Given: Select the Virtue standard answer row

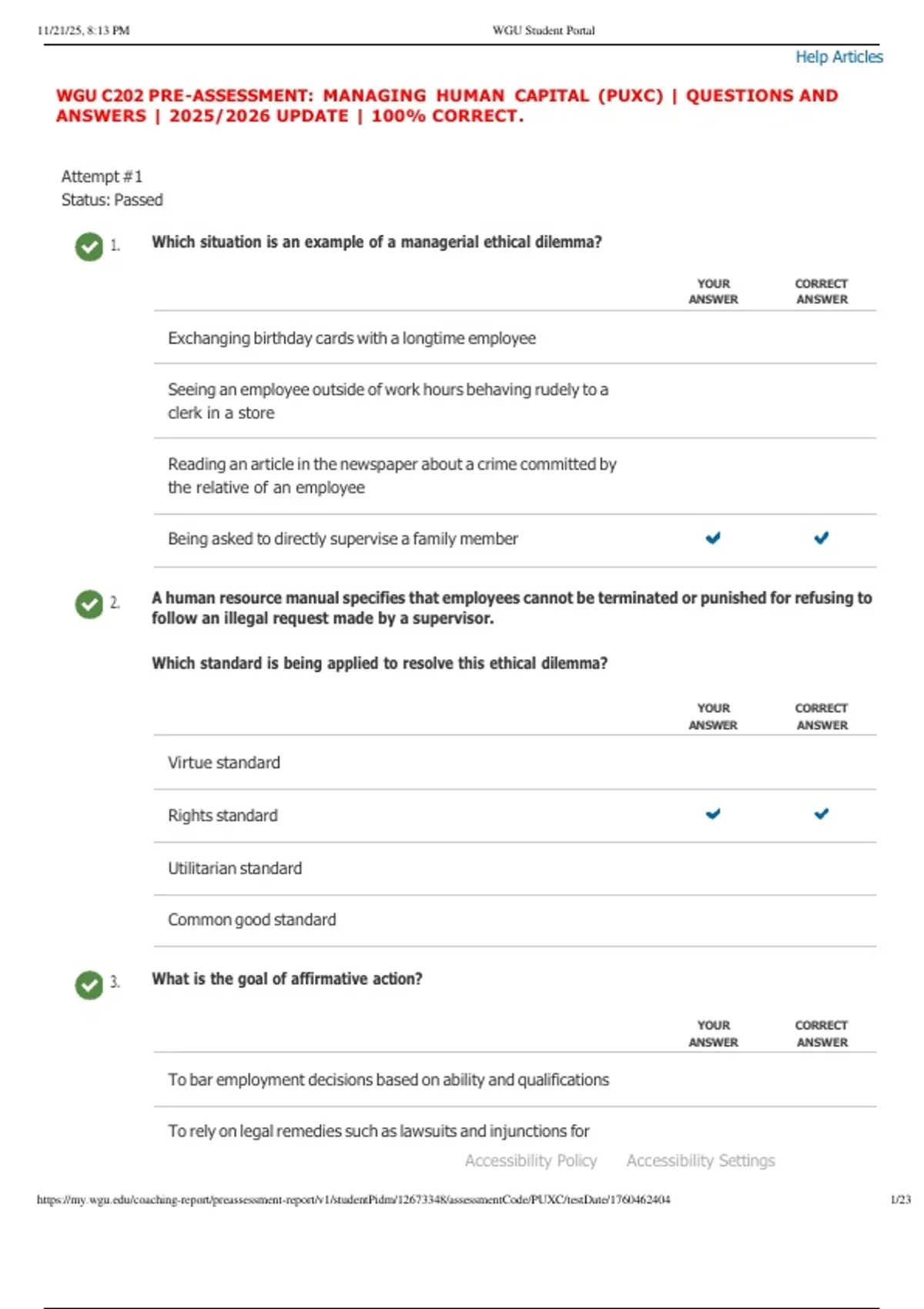Looking at the screenshot, I should click(x=514, y=762).
